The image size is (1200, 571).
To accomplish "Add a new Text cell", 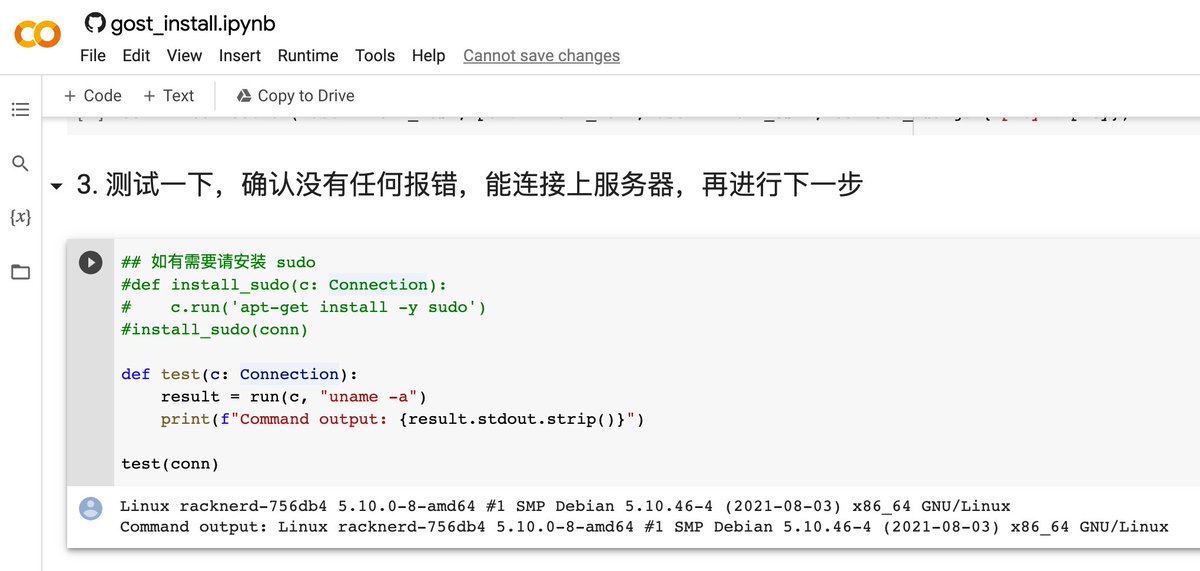I will pyautogui.click(x=168, y=96).
